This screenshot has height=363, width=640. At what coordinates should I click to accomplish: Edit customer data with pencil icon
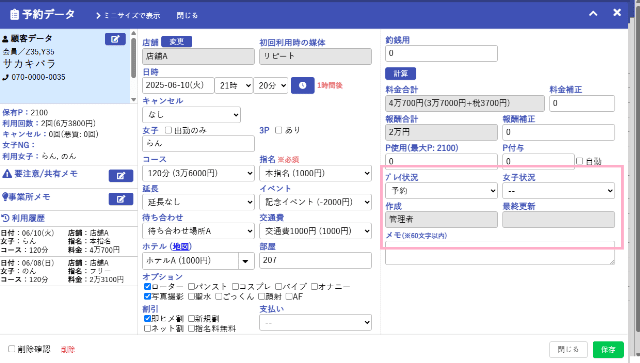coord(115,39)
